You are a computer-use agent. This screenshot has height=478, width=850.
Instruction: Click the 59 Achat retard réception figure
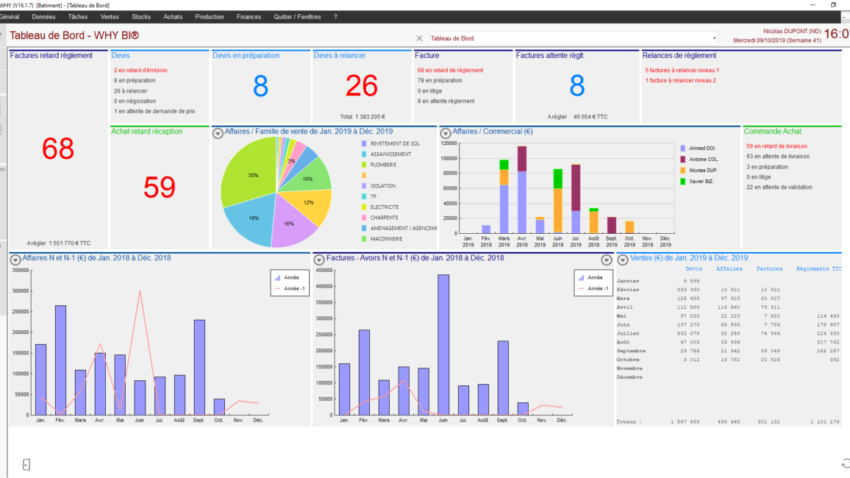[159, 188]
